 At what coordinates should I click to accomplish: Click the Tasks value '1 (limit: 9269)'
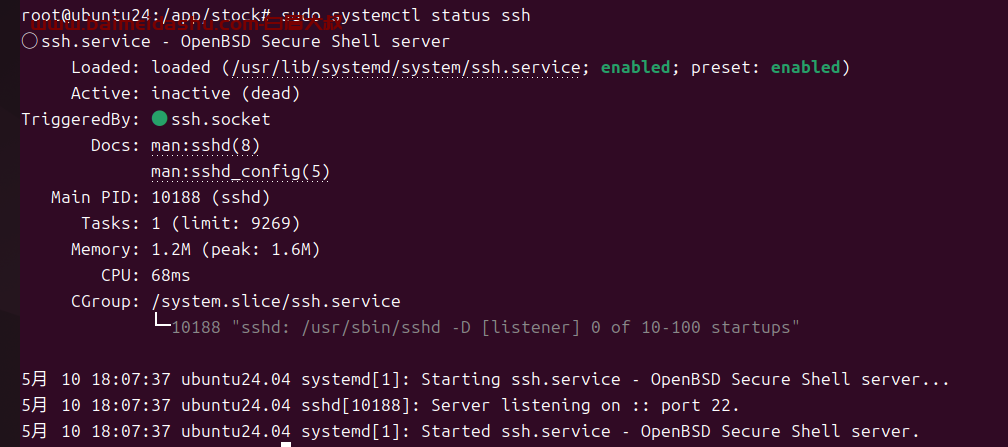click(226, 224)
